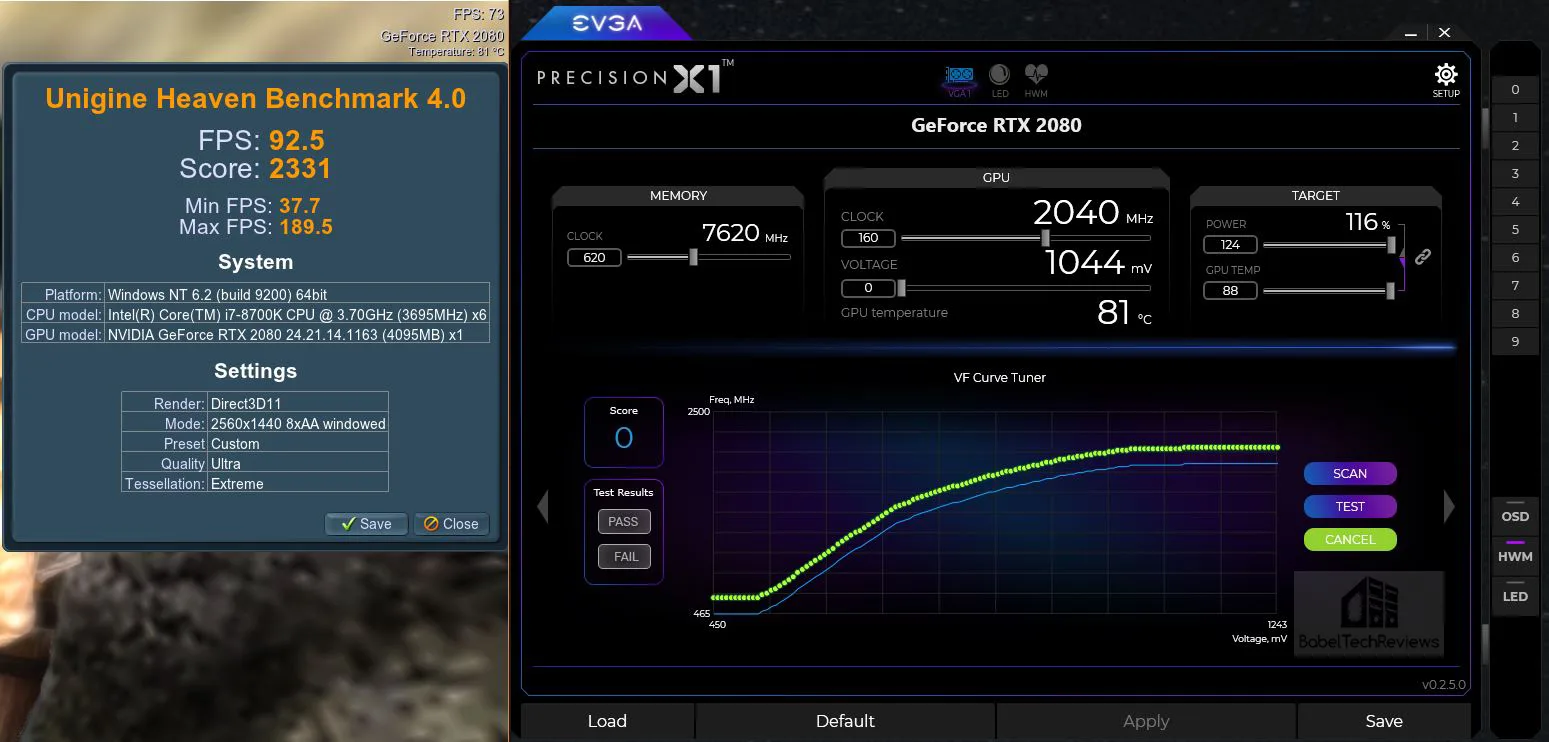Select profile slot 1
Image resolution: width=1549 pixels, height=742 pixels.
pos(1515,118)
